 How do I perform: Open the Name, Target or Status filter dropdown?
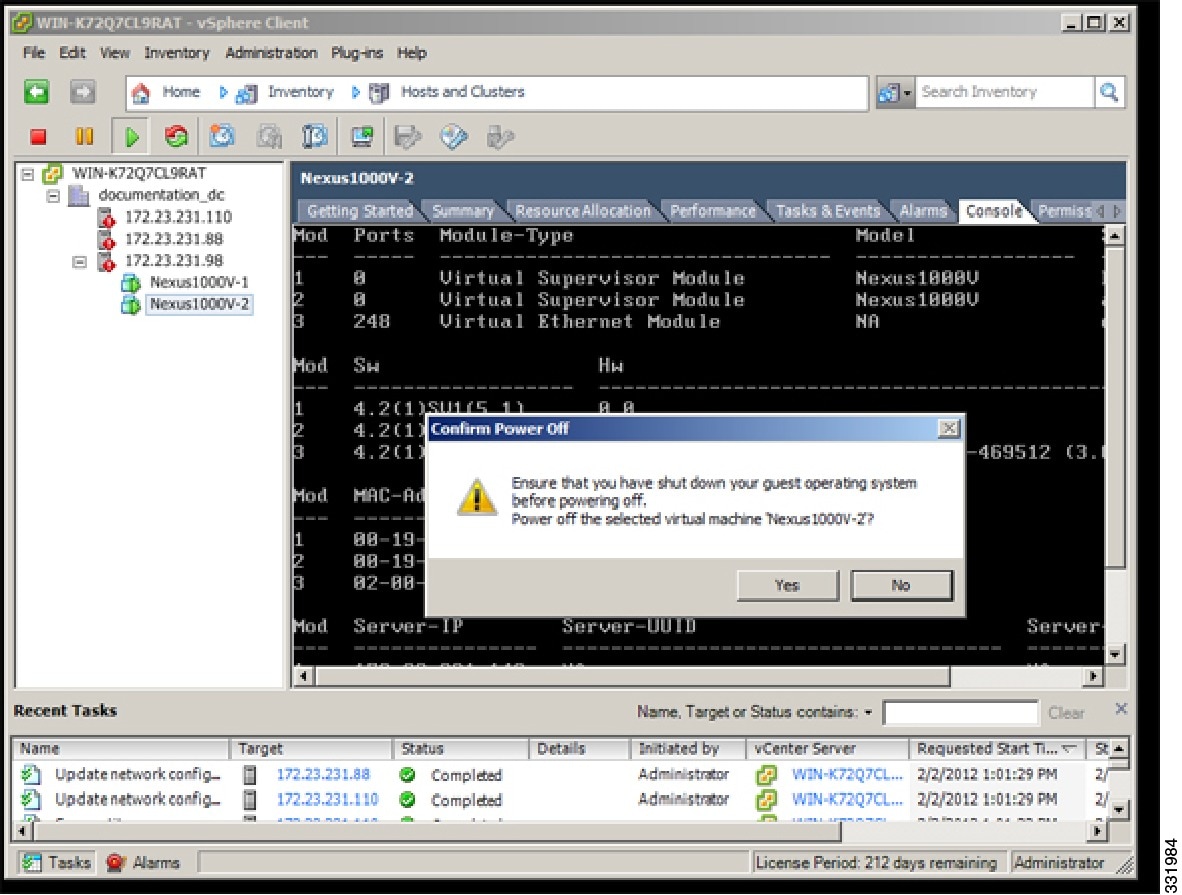pos(868,713)
